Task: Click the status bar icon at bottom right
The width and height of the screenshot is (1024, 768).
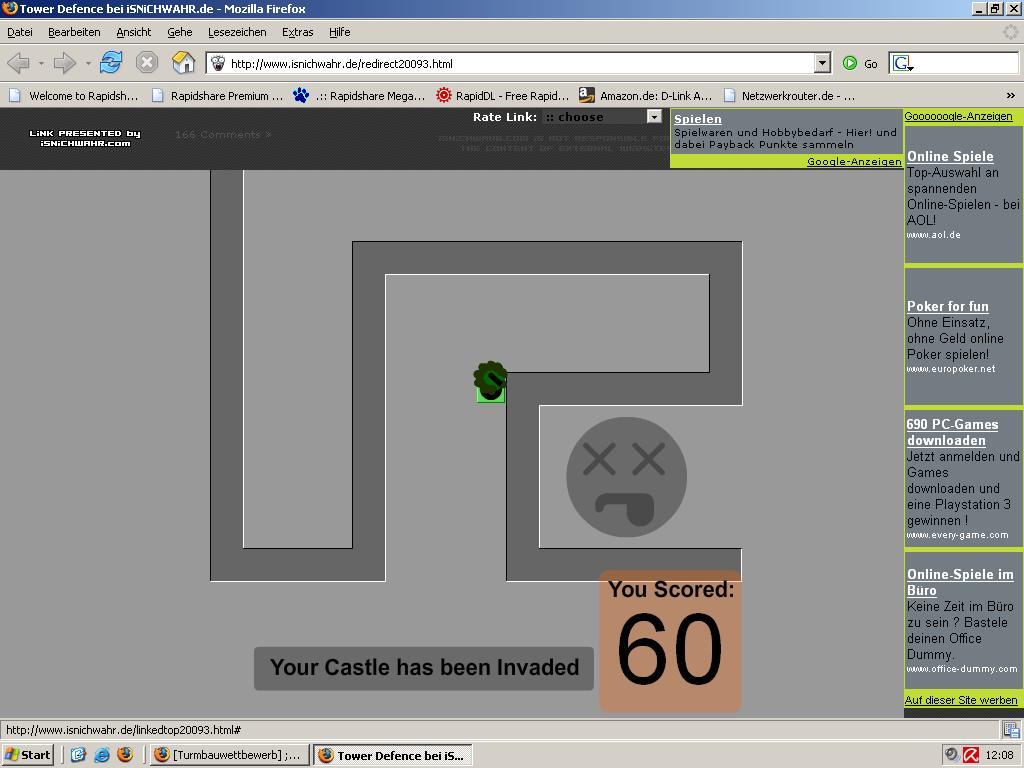Action: tap(1012, 729)
